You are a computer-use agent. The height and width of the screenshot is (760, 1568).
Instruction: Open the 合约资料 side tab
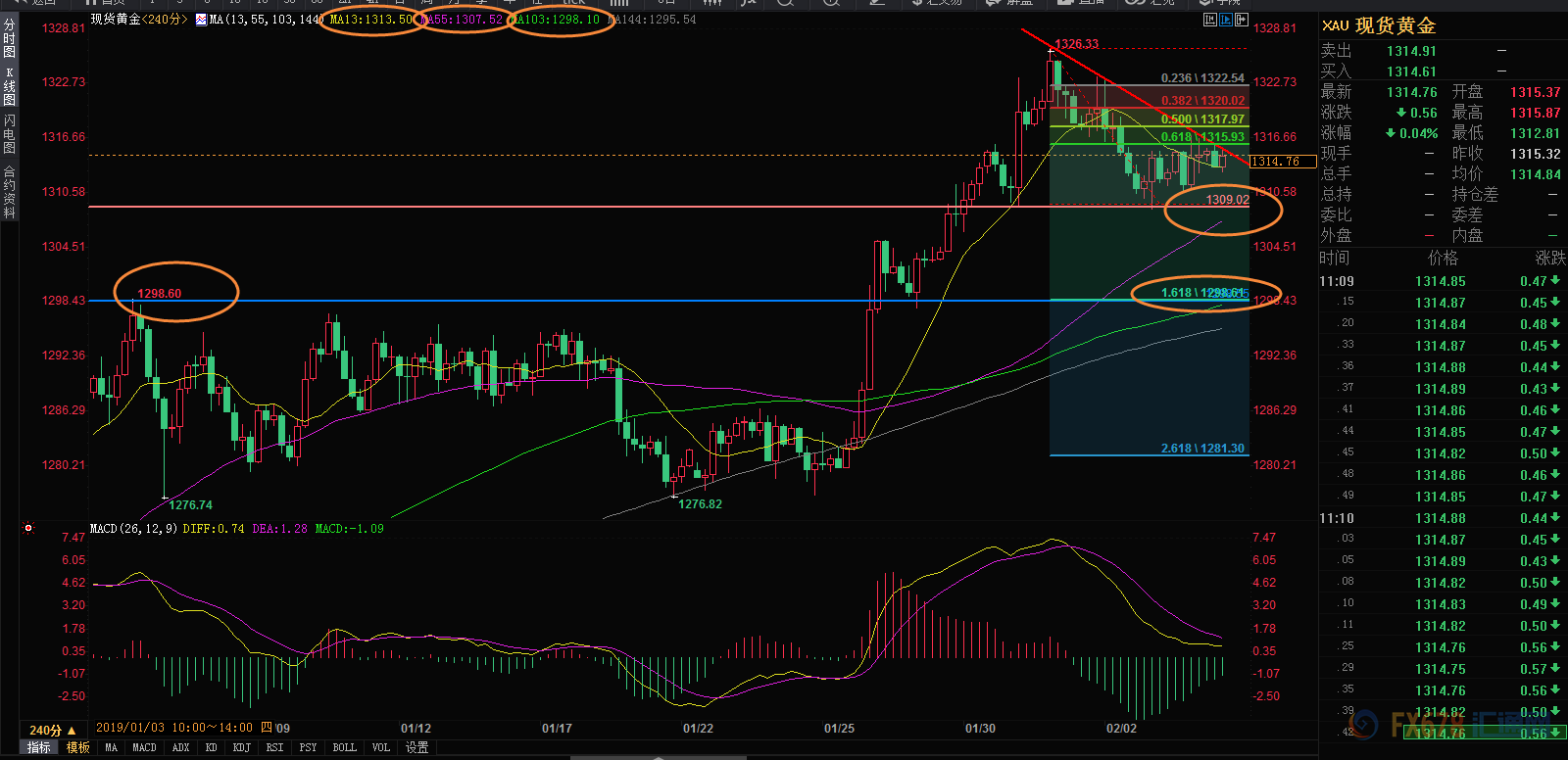click(9, 192)
